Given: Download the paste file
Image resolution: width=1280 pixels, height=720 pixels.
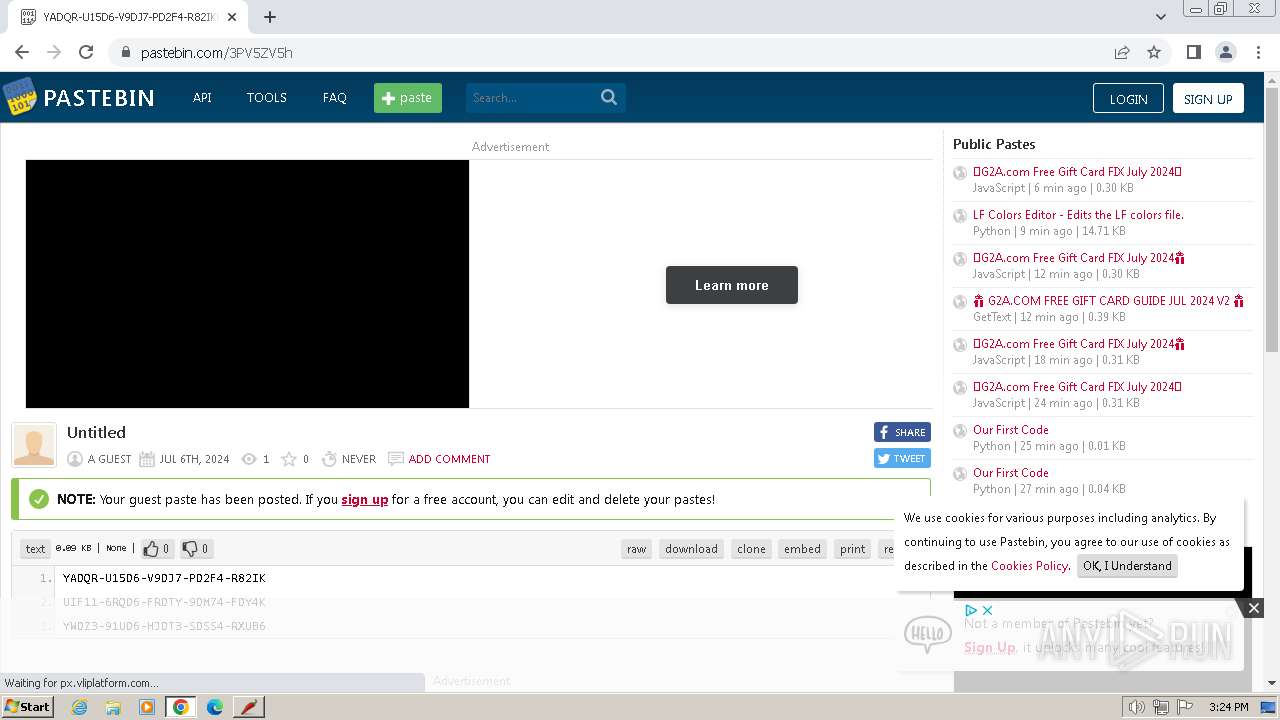Looking at the screenshot, I should coord(691,549).
